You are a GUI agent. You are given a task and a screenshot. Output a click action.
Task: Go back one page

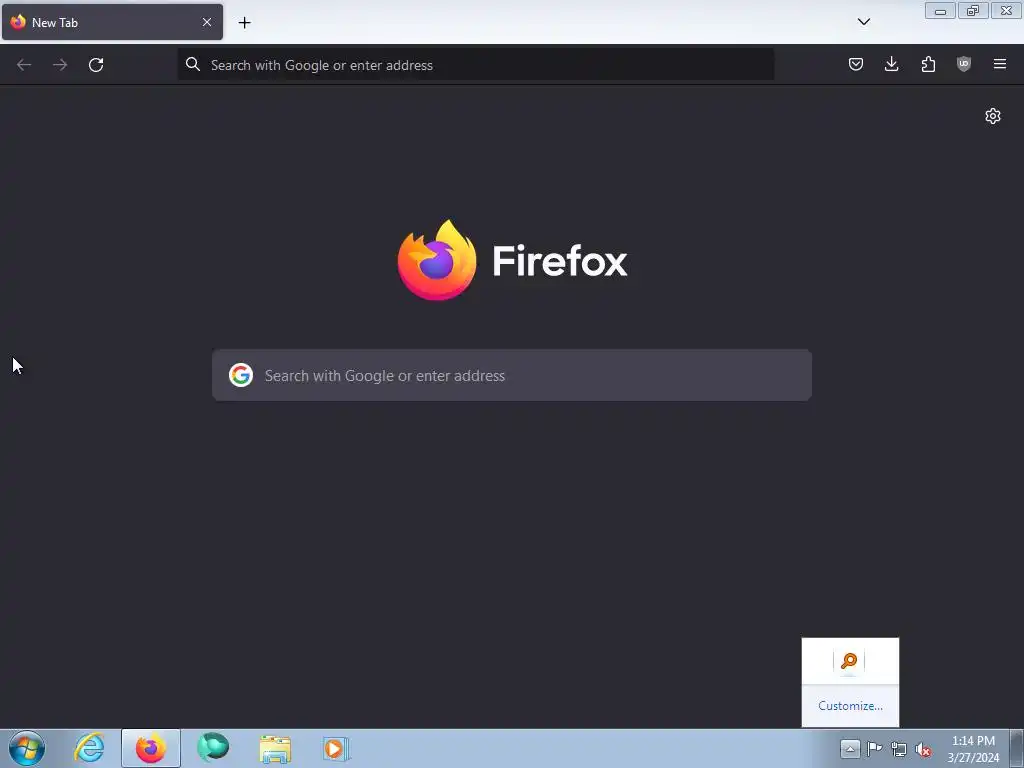point(24,65)
